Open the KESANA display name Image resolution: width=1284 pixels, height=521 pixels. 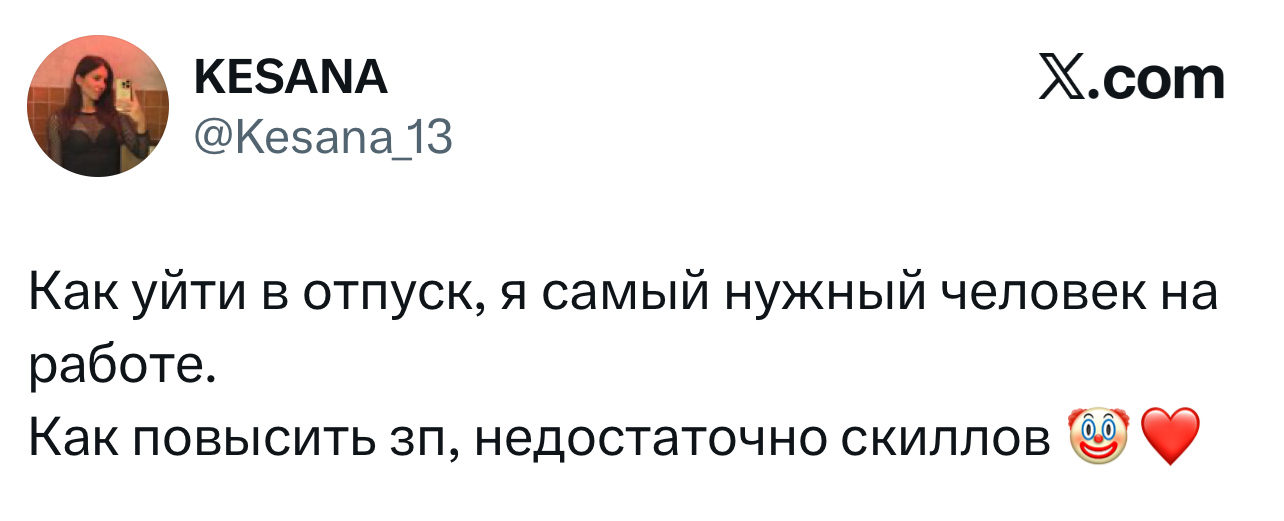289,78
